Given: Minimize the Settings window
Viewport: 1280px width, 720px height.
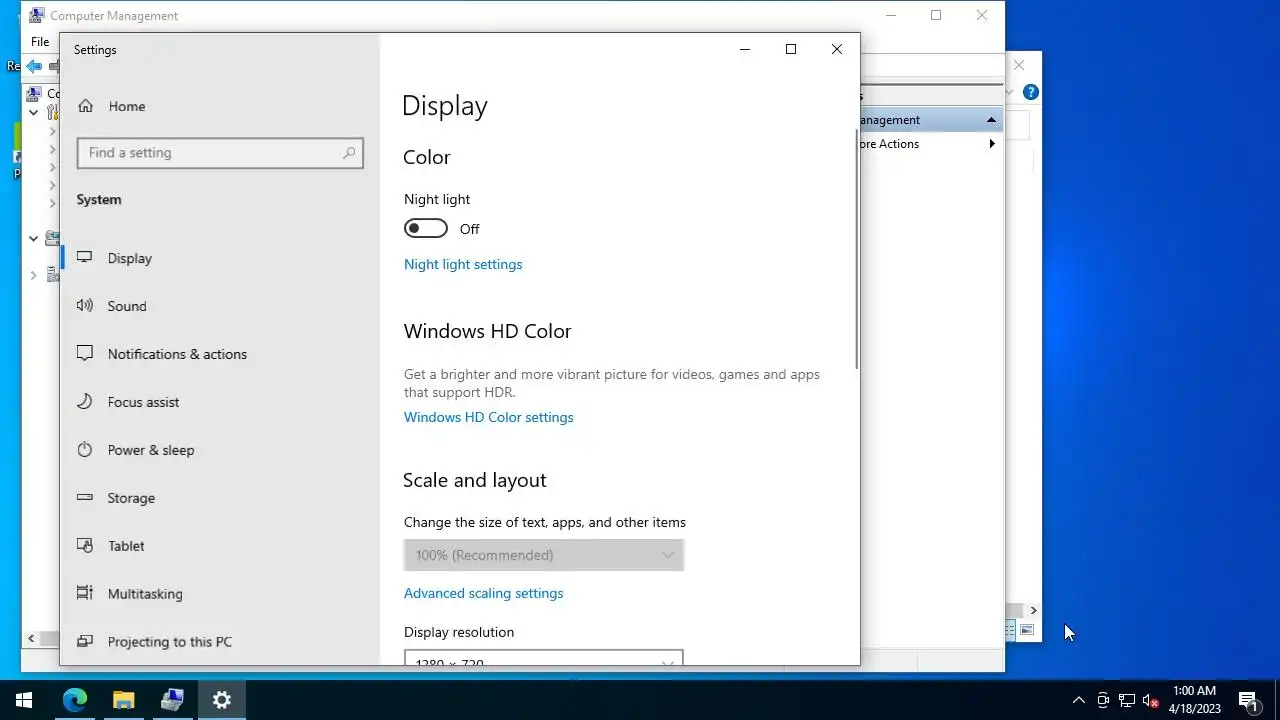Looking at the screenshot, I should (x=745, y=49).
